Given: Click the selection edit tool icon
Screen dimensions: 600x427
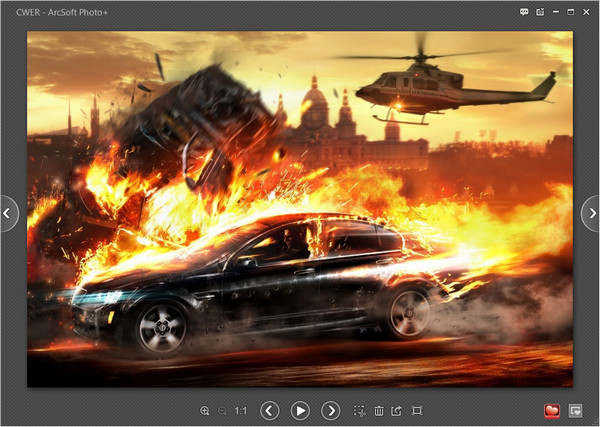Looking at the screenshot, I should click(360, 410).
